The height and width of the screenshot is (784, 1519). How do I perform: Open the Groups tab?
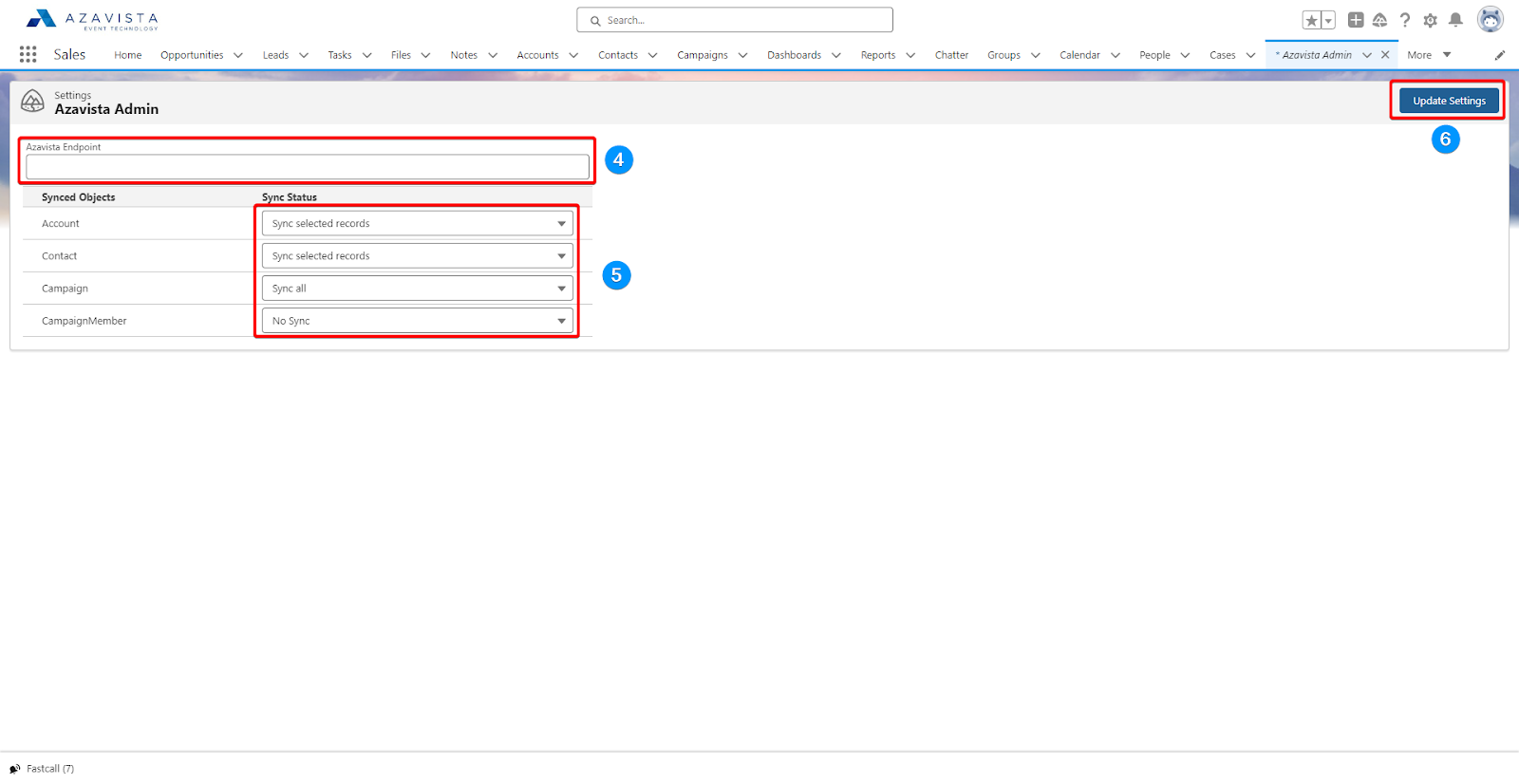click(1004, 55)
